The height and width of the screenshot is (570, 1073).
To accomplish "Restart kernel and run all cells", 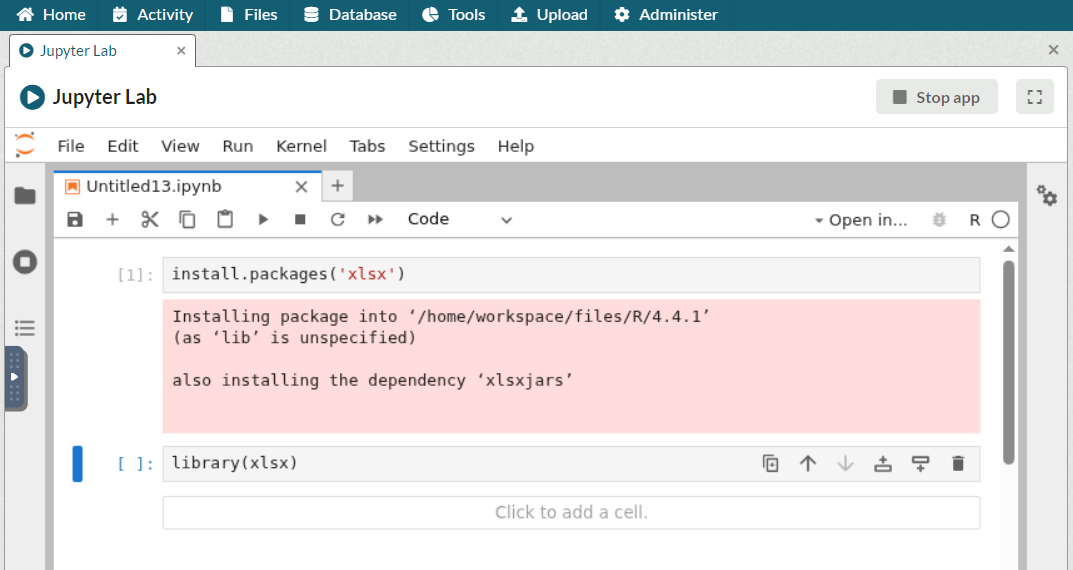I will coord(375,219).
